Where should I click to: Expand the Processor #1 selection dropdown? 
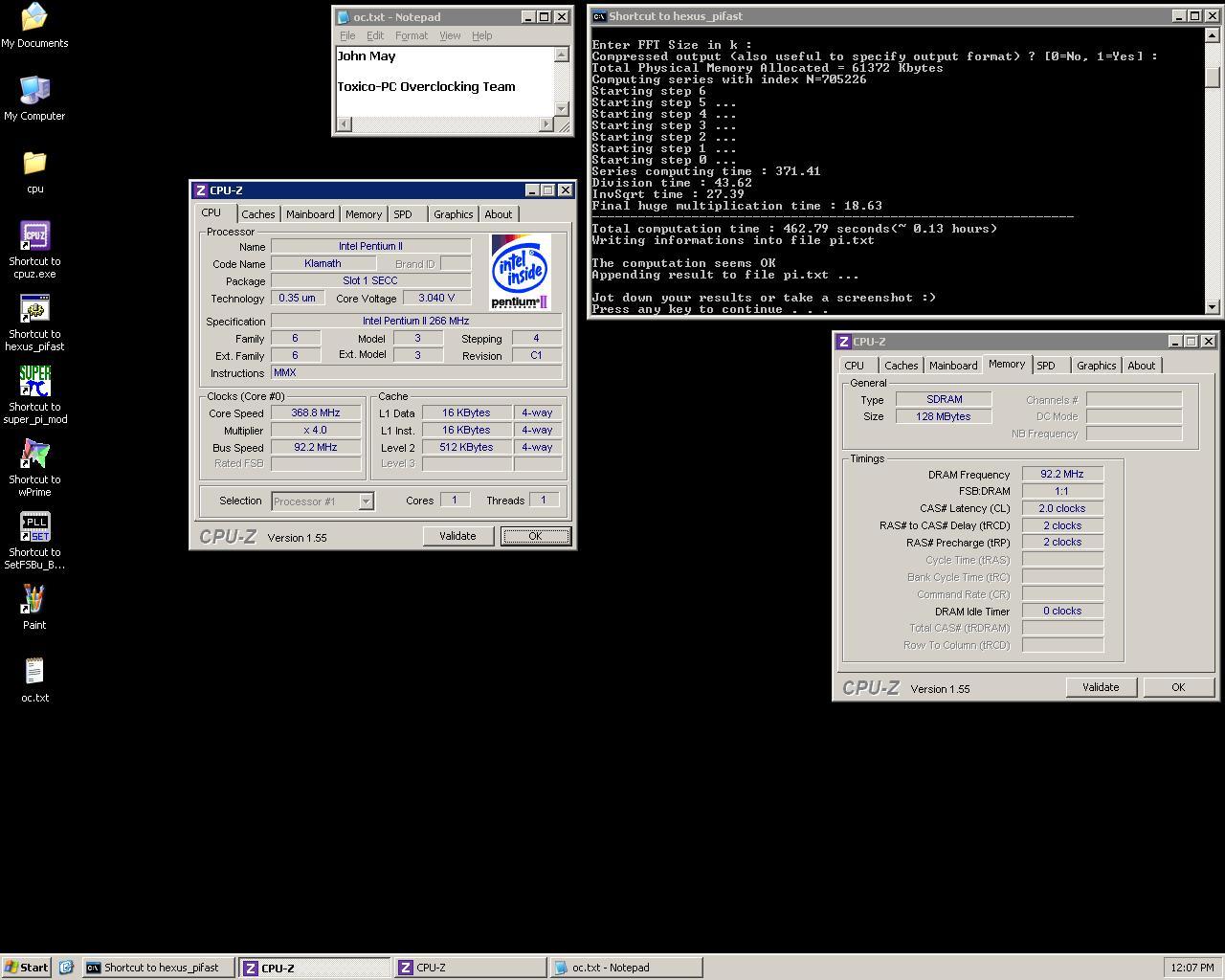(366, 501)
